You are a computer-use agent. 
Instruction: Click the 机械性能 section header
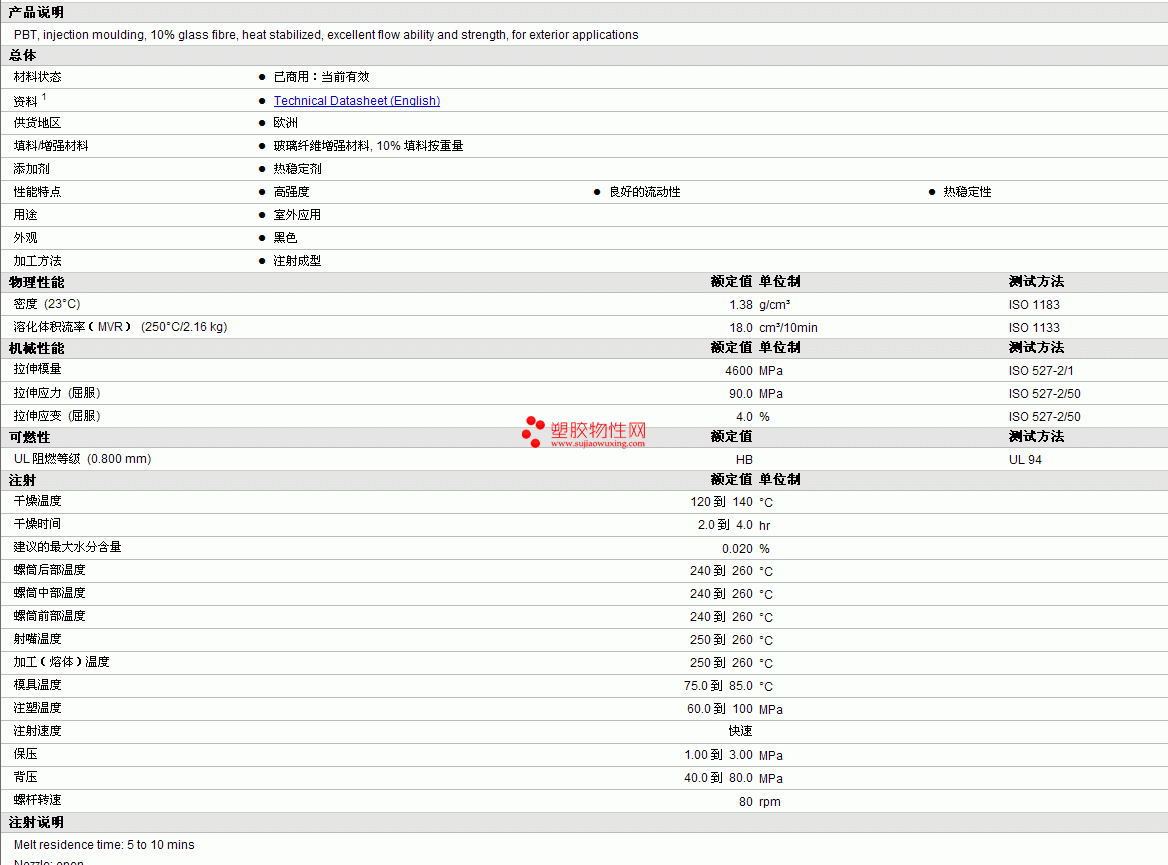[36, 349]
